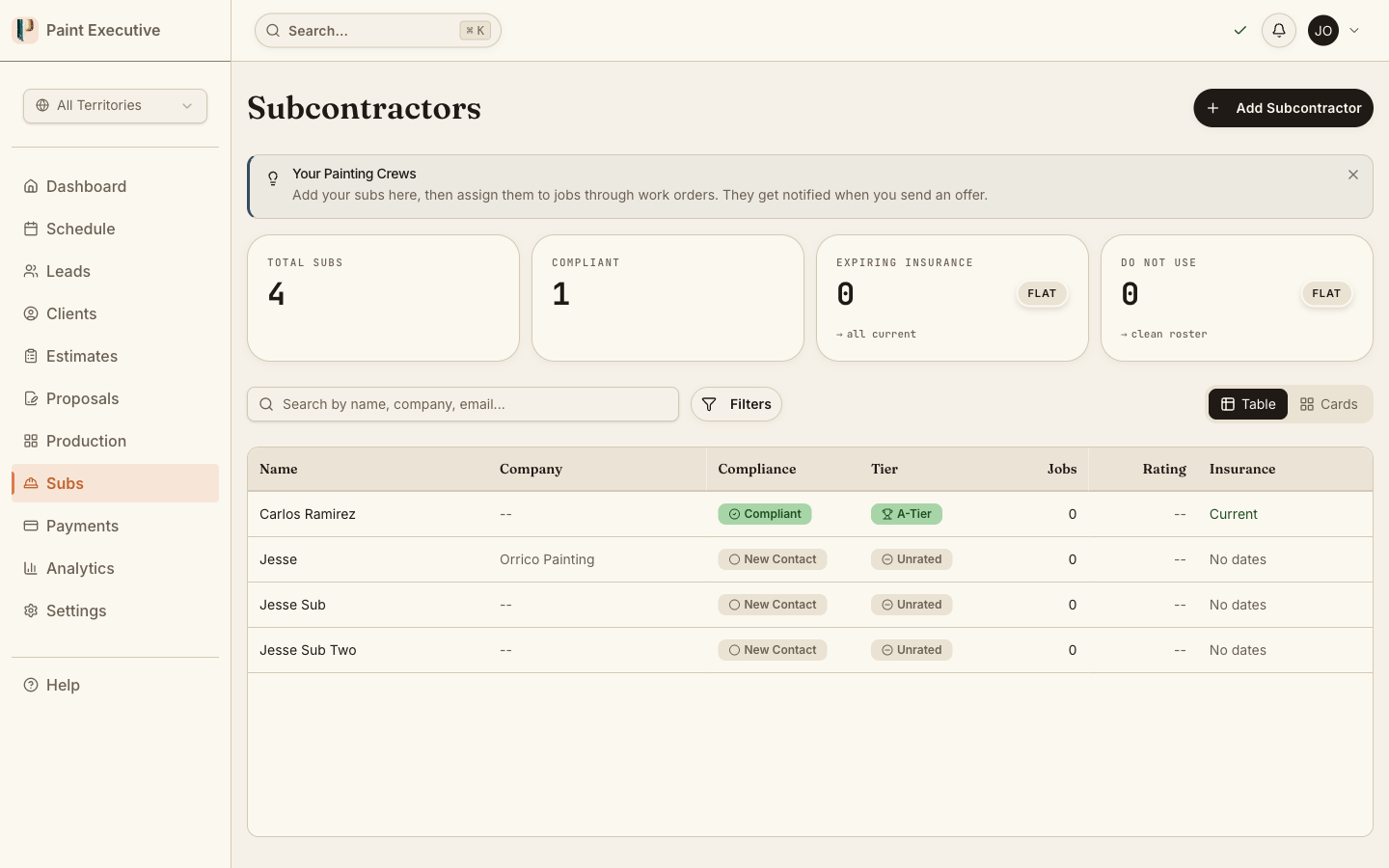Click the Proposals sidebar icon
The width and height of the screenshot is (1389, 868).
pyautogui.click(x=31, y=398)
